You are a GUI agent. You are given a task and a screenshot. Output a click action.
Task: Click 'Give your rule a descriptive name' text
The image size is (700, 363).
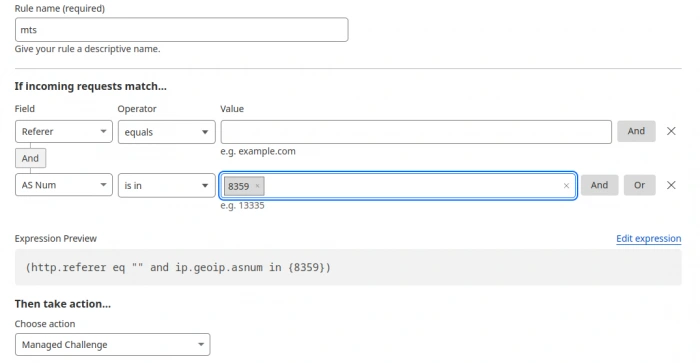click(88, 49)
